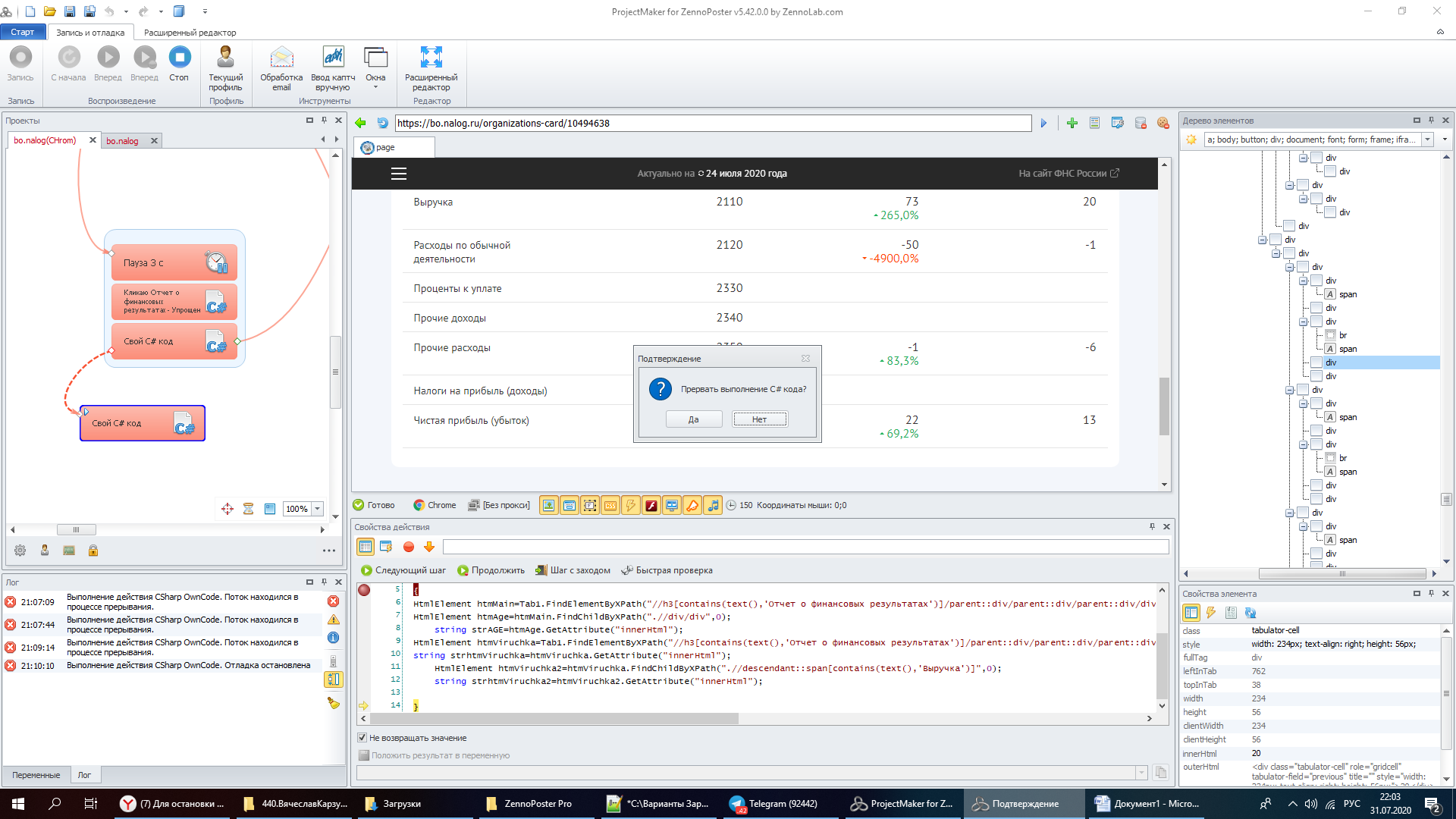Click the broom icon to clear the log
Viewport: 1456px width, 819px height.
[x=334, y=703]
